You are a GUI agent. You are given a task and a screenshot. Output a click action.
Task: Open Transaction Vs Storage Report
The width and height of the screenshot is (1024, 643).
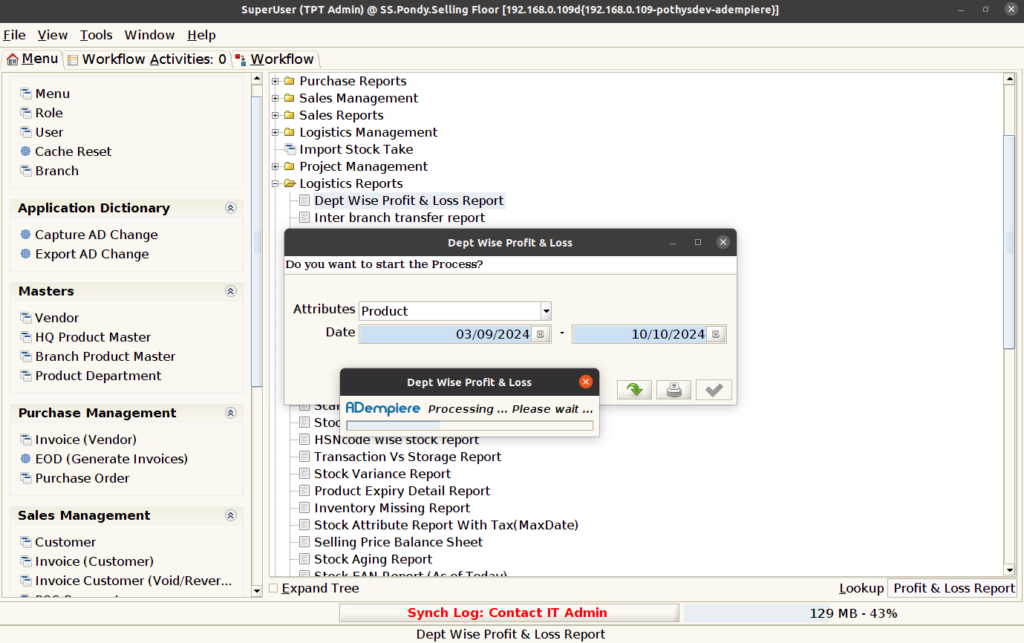pos(408,457)
